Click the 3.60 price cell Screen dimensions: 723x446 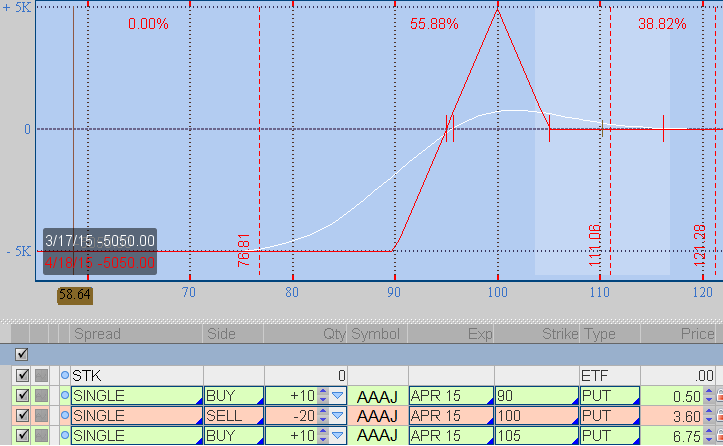pos(672,416)
